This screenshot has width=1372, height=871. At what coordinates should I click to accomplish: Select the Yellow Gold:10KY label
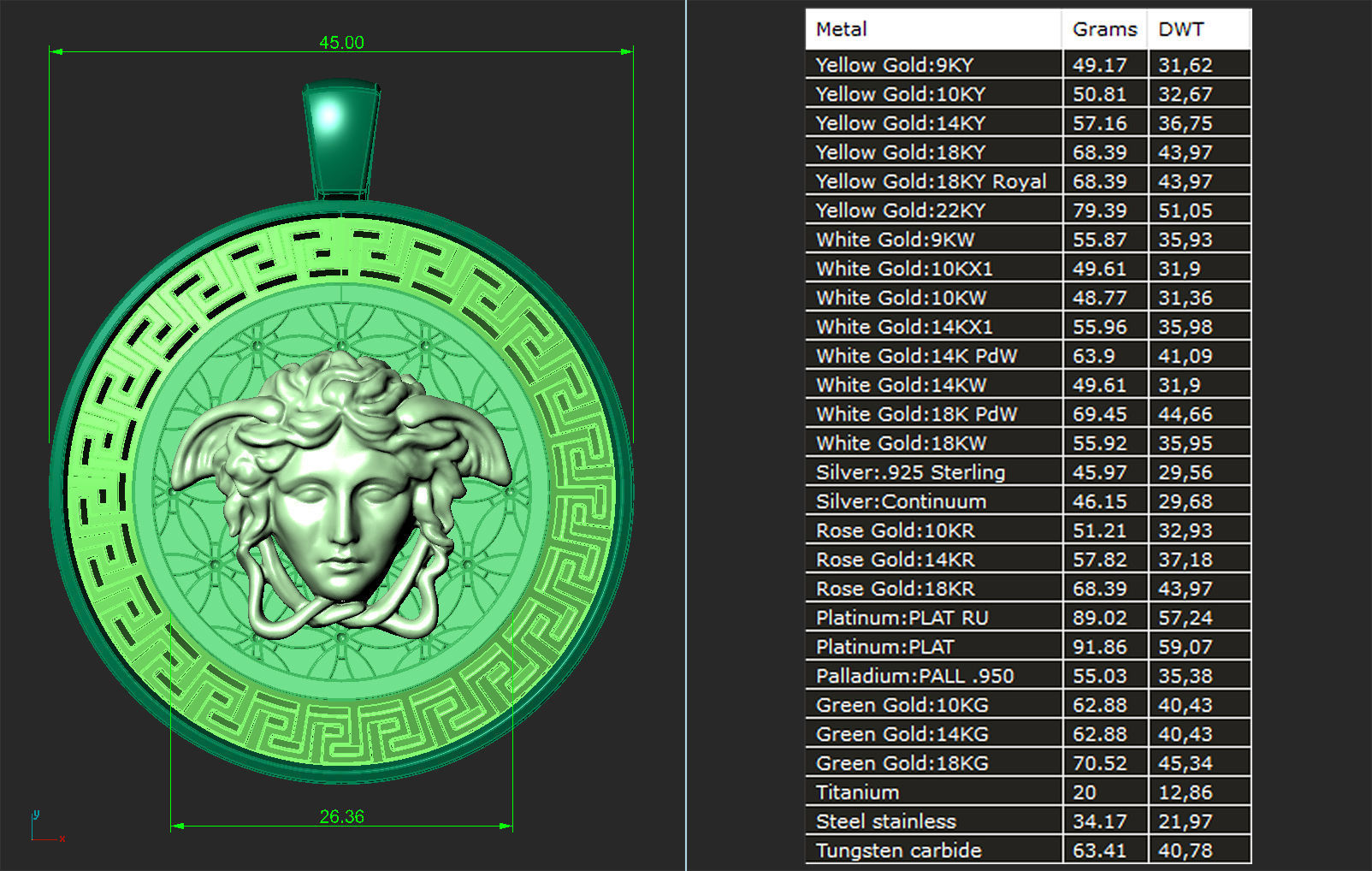pyautogui.click(x=901, y=94)
